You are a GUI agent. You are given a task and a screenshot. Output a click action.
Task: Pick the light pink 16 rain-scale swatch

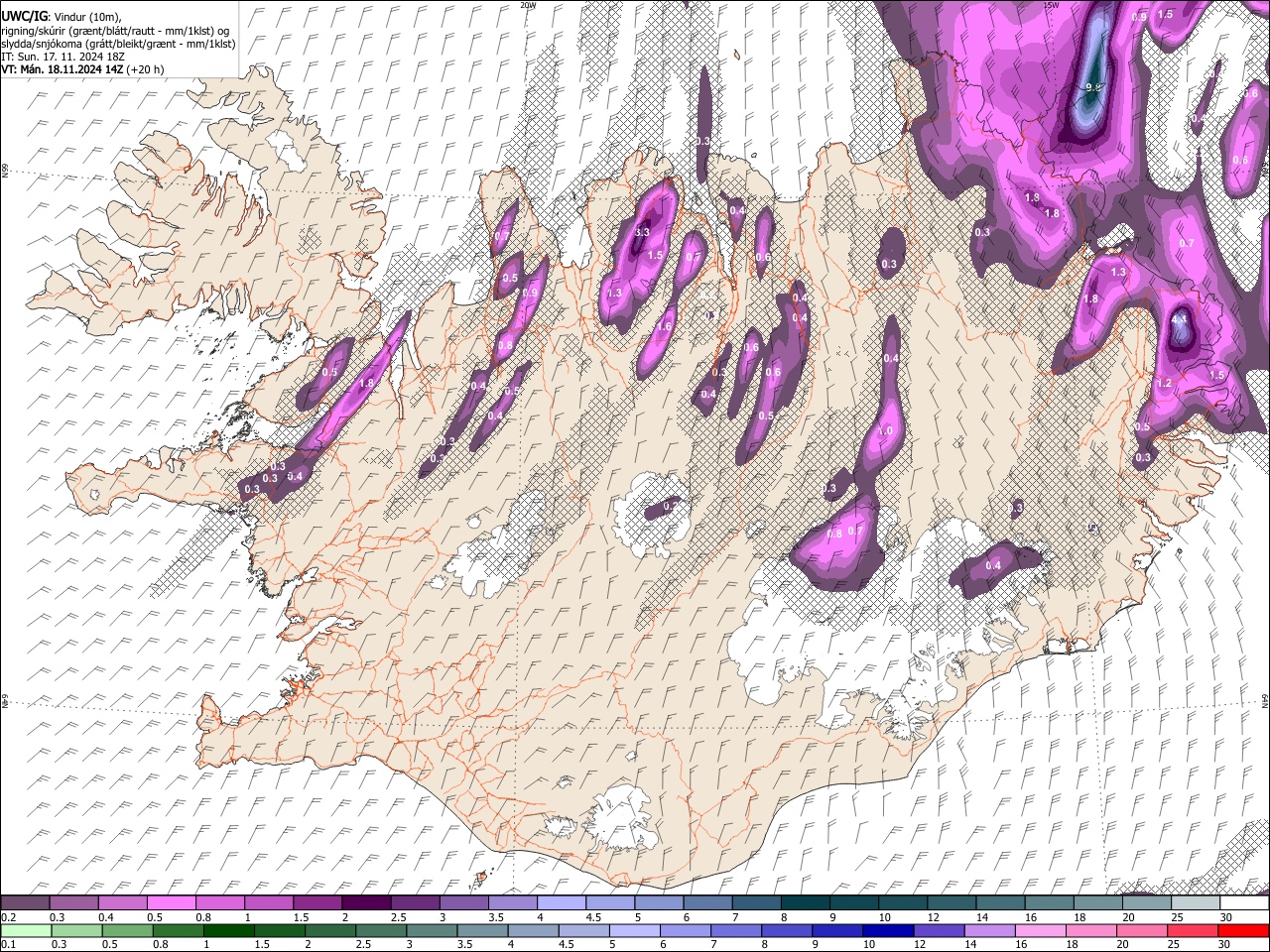(x=1040, y=929)
